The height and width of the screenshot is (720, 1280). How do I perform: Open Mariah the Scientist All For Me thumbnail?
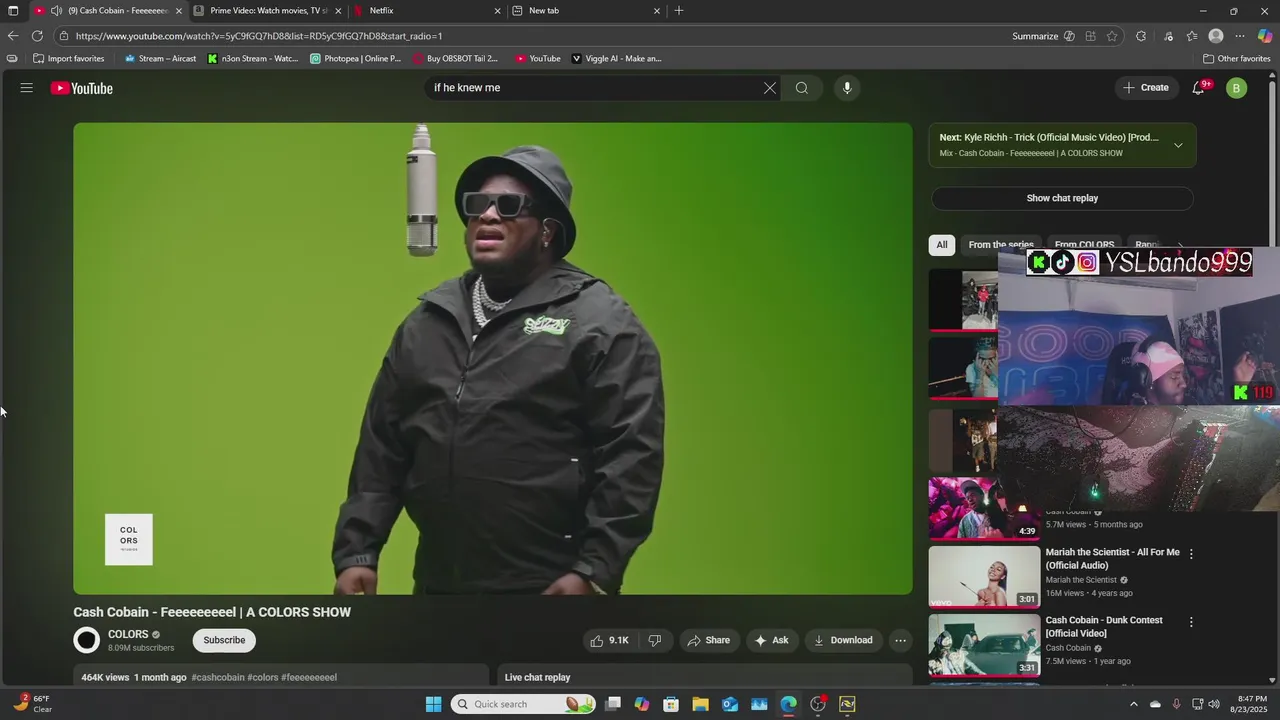click(984, 576)
